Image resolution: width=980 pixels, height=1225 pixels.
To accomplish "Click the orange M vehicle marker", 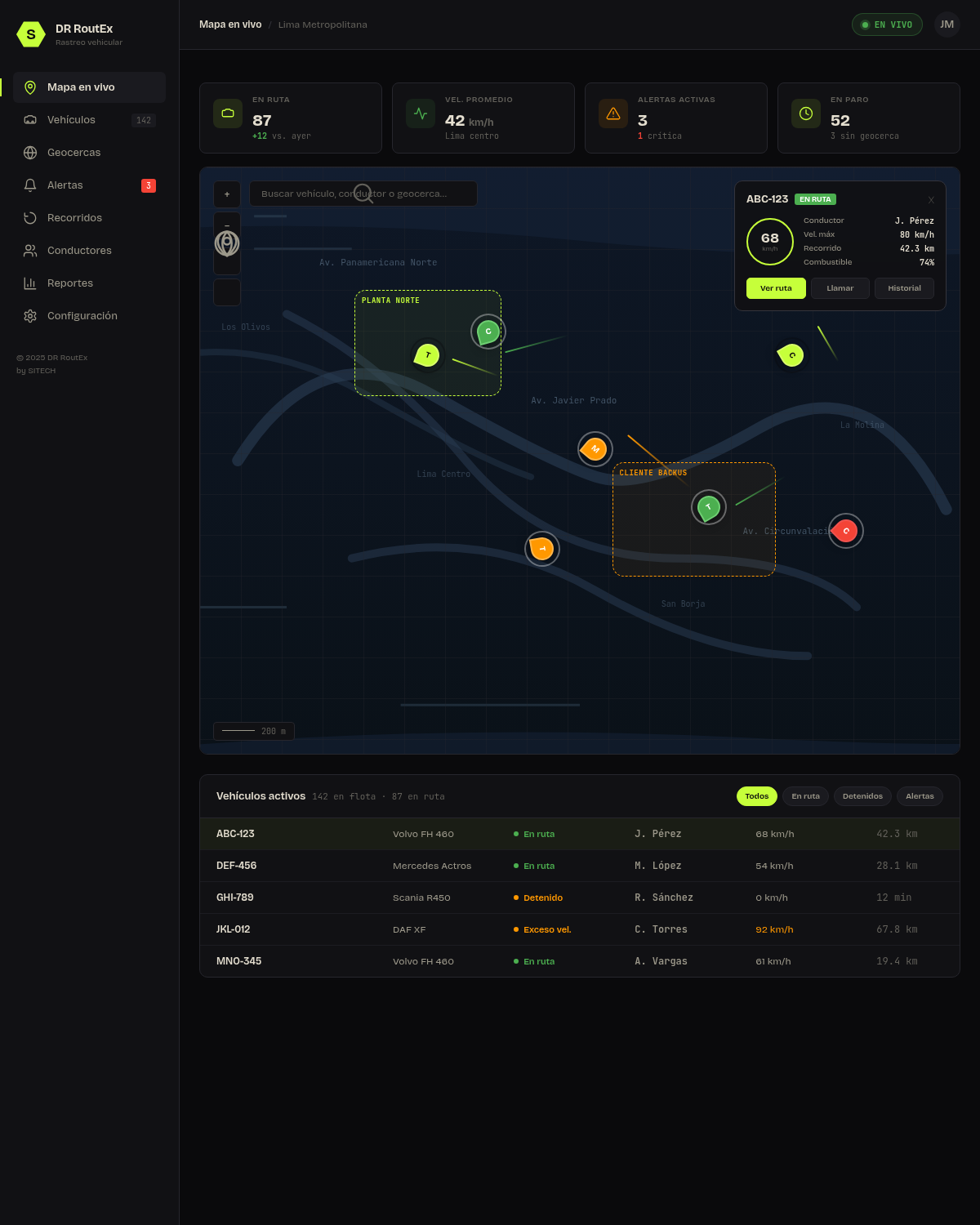I will pos(595,449).
